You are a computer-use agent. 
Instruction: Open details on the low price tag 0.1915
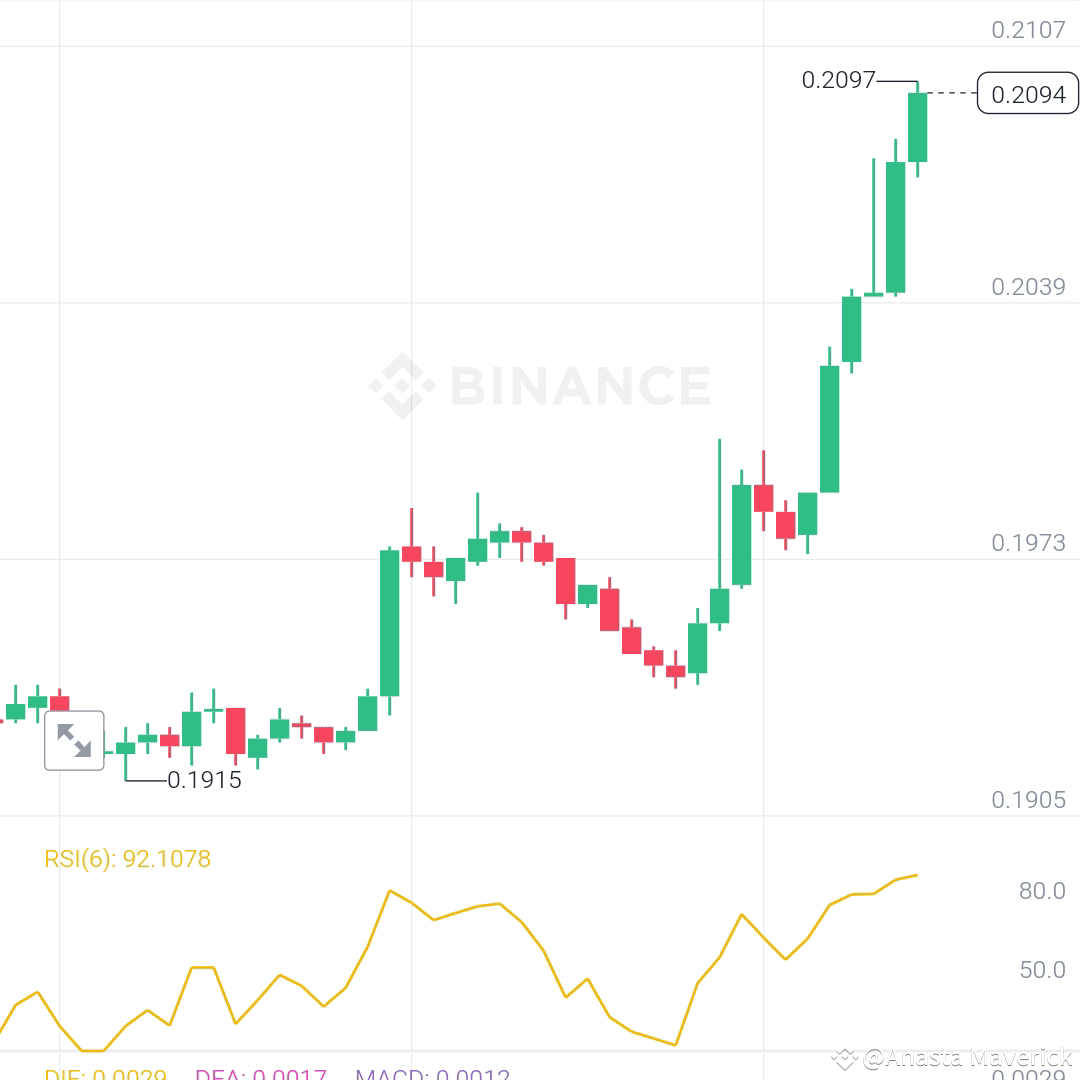pos(203,780)
